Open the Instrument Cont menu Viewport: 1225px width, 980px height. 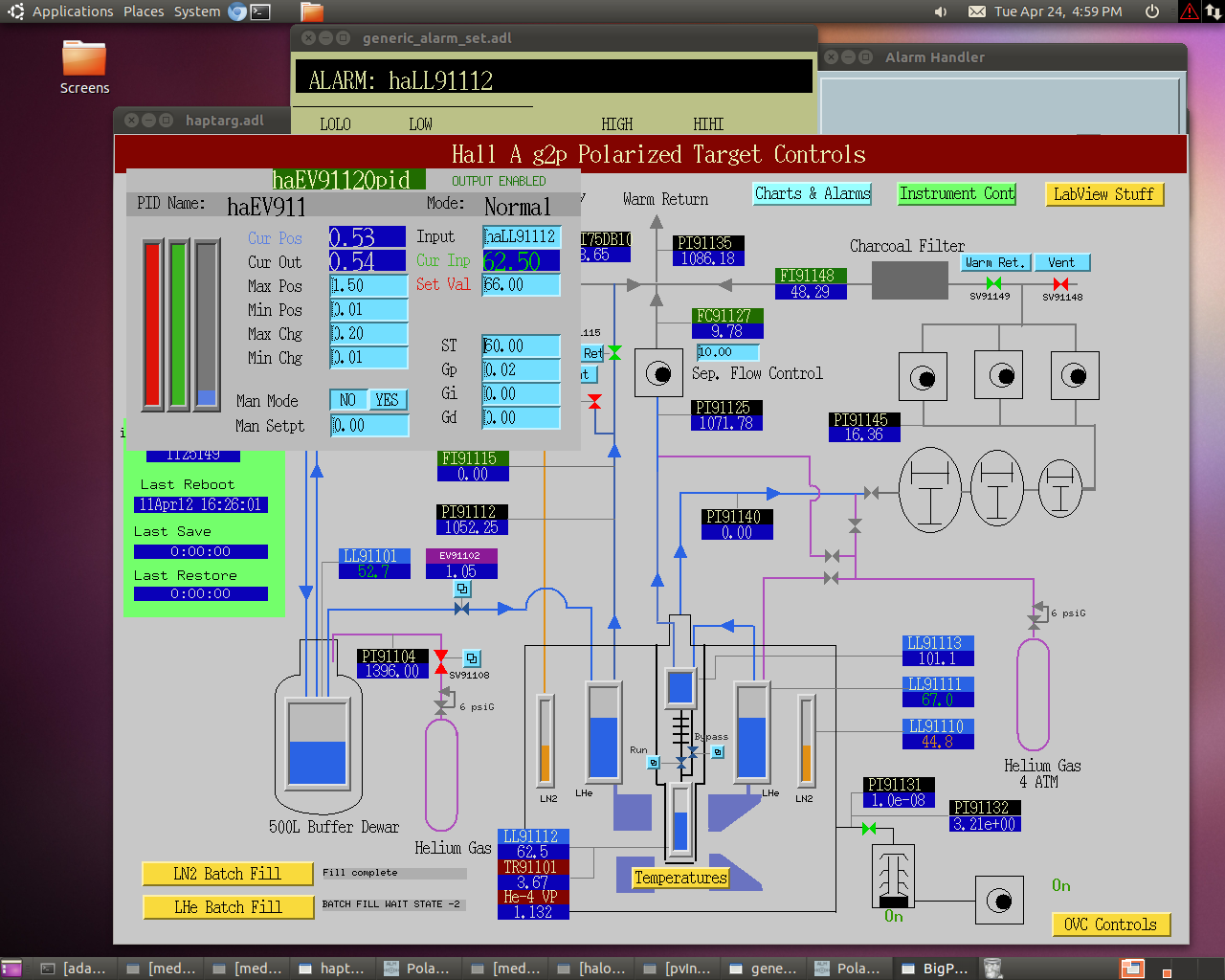[x=957, y=193]
